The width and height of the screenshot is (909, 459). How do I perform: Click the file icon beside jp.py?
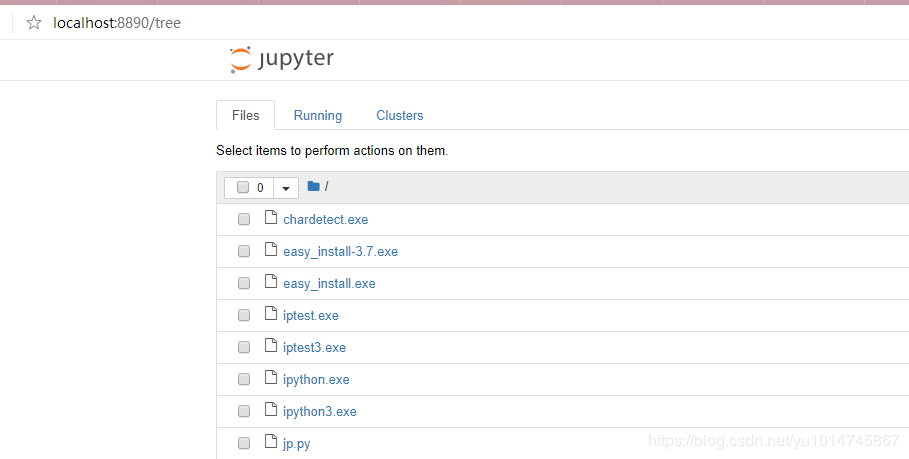click(270, 442)
